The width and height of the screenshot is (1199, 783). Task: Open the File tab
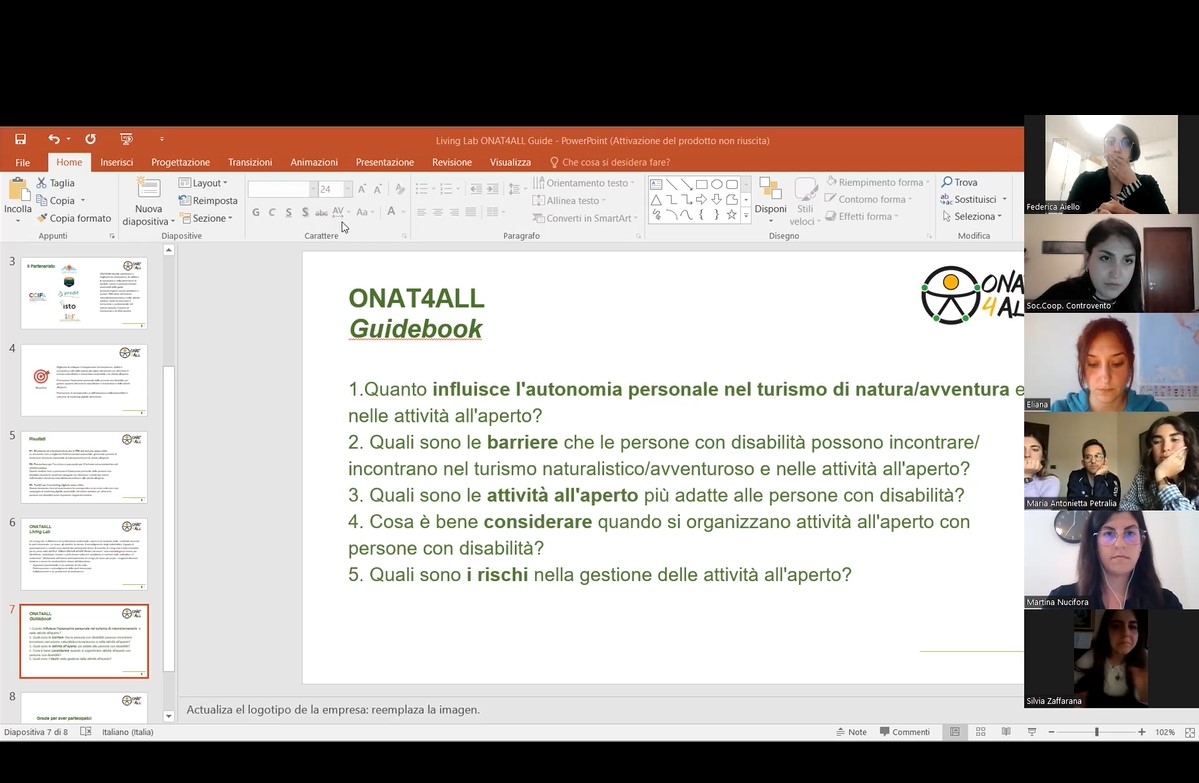pyautogui.click(x=23, y=162)
